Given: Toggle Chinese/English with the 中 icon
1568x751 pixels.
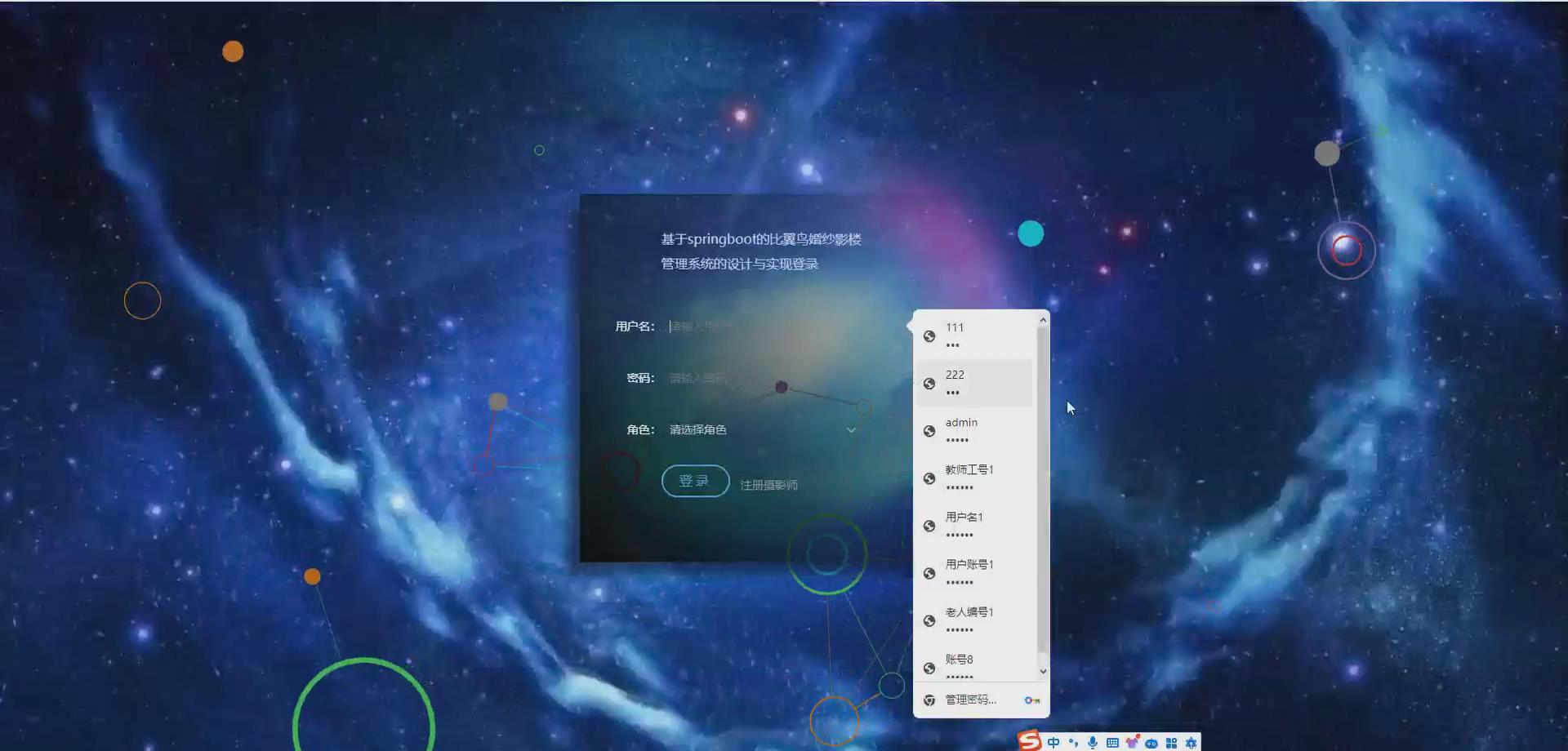Looking at the screenshot, I should click(x=1053, y=741).
